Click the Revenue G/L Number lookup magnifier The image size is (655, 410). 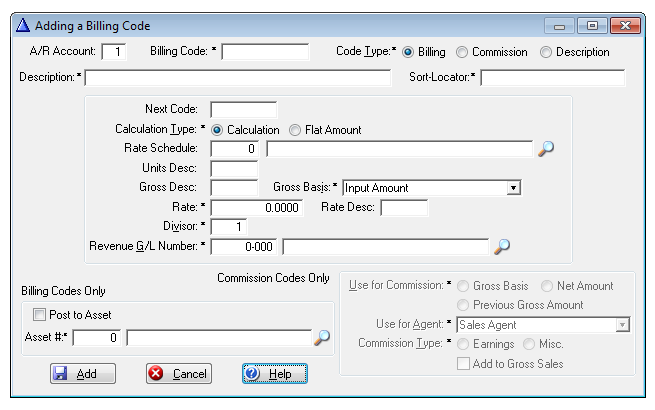(x=503, y=246)
